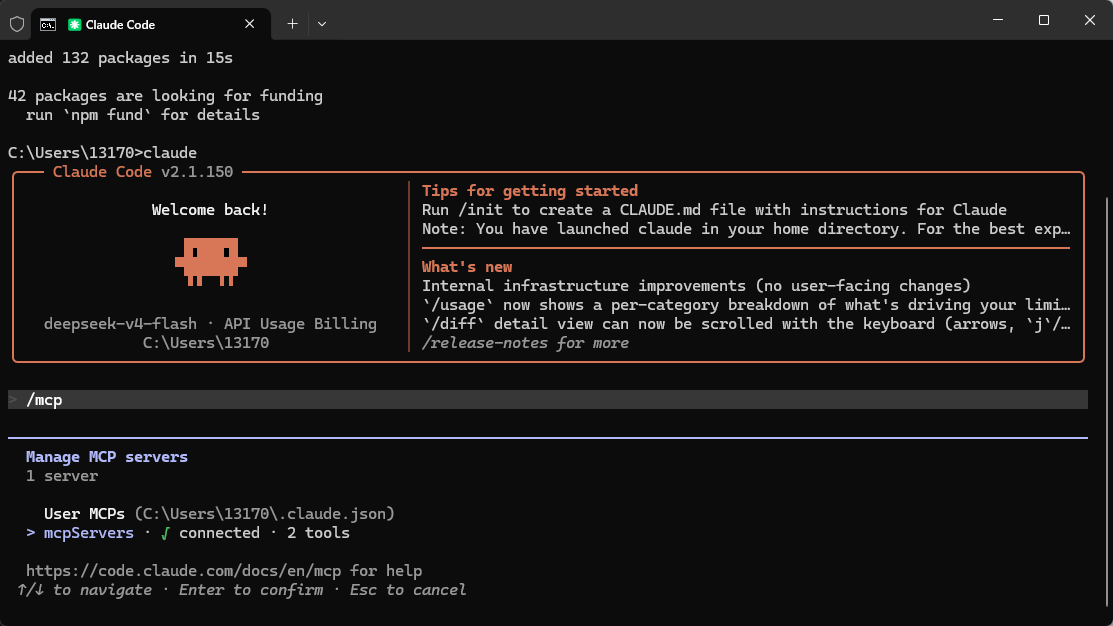Click 'User MCPs' config path line
Image resolution: width=1113 pixels, height=626 pixels.
pyautogui.click(x=219, y=514)
